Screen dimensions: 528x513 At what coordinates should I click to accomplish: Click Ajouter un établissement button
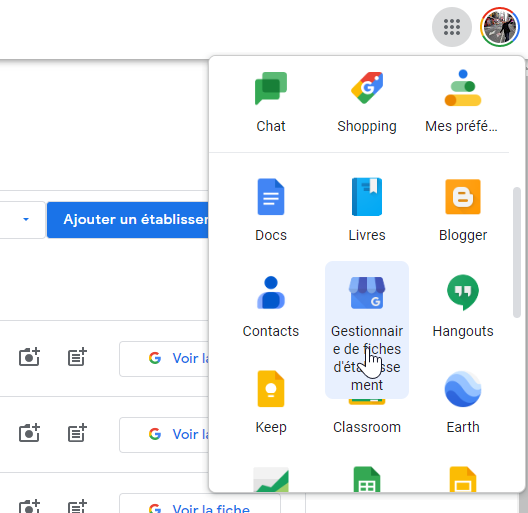click(128, 220)
